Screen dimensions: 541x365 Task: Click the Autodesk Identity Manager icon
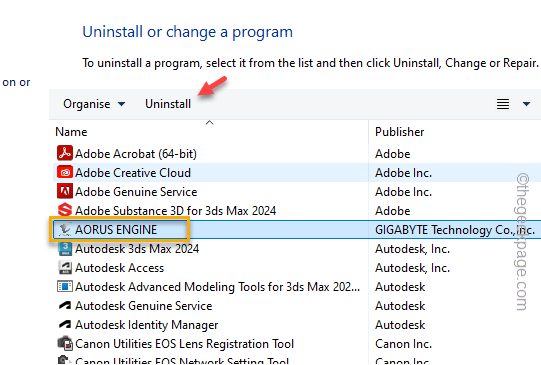tap(65, 324)
